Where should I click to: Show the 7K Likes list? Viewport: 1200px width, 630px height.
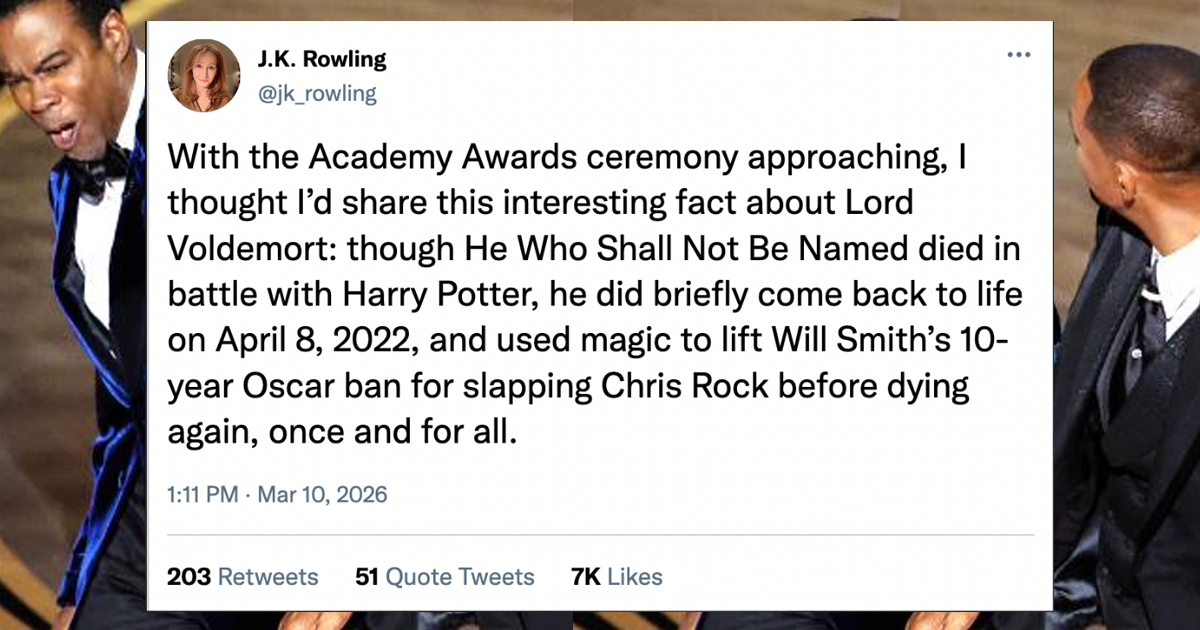pos(616,577)
